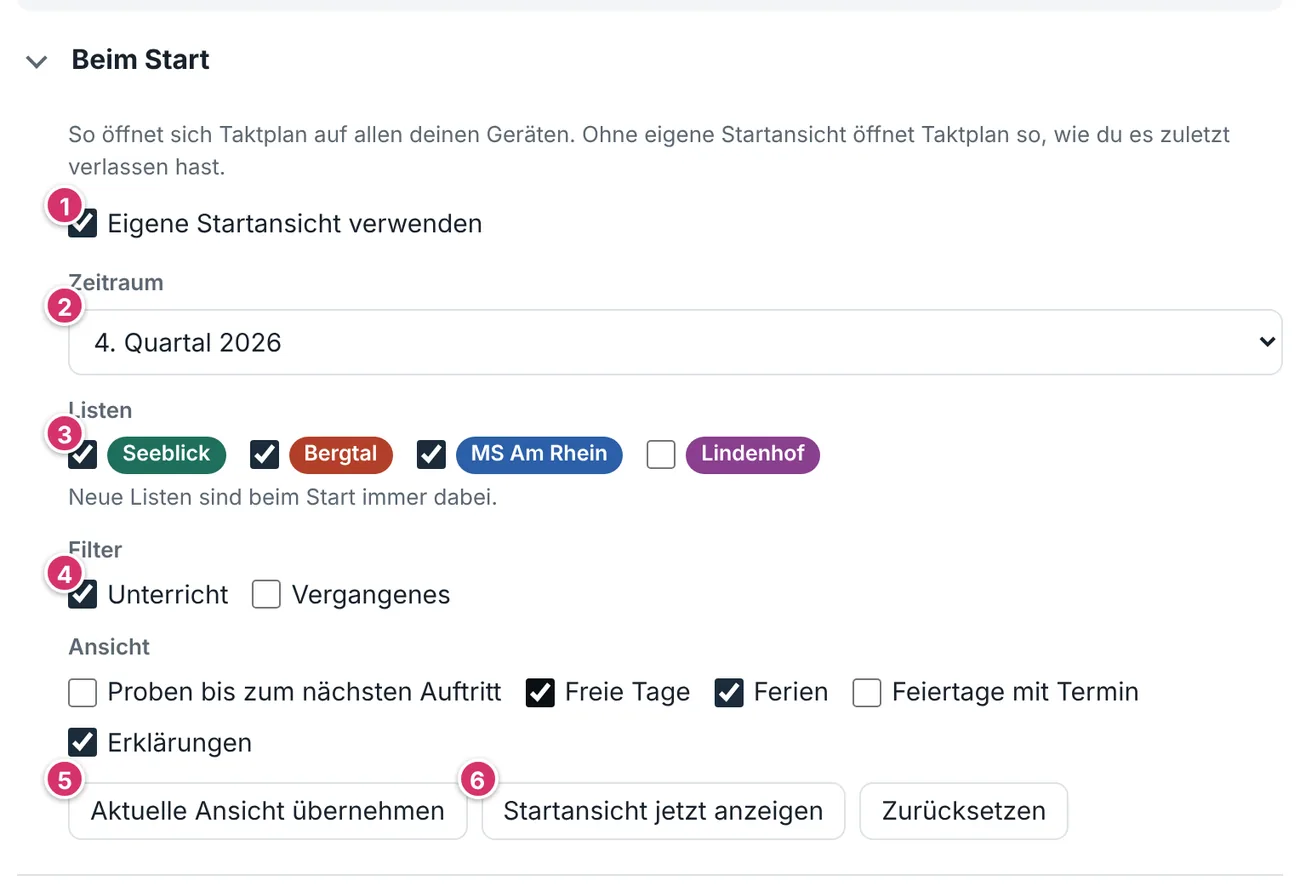Open the Zeitraum dropdown showing 4. Quartal 2026
The height and width of the screenshot is (892, 1300).
pos(675,342)
